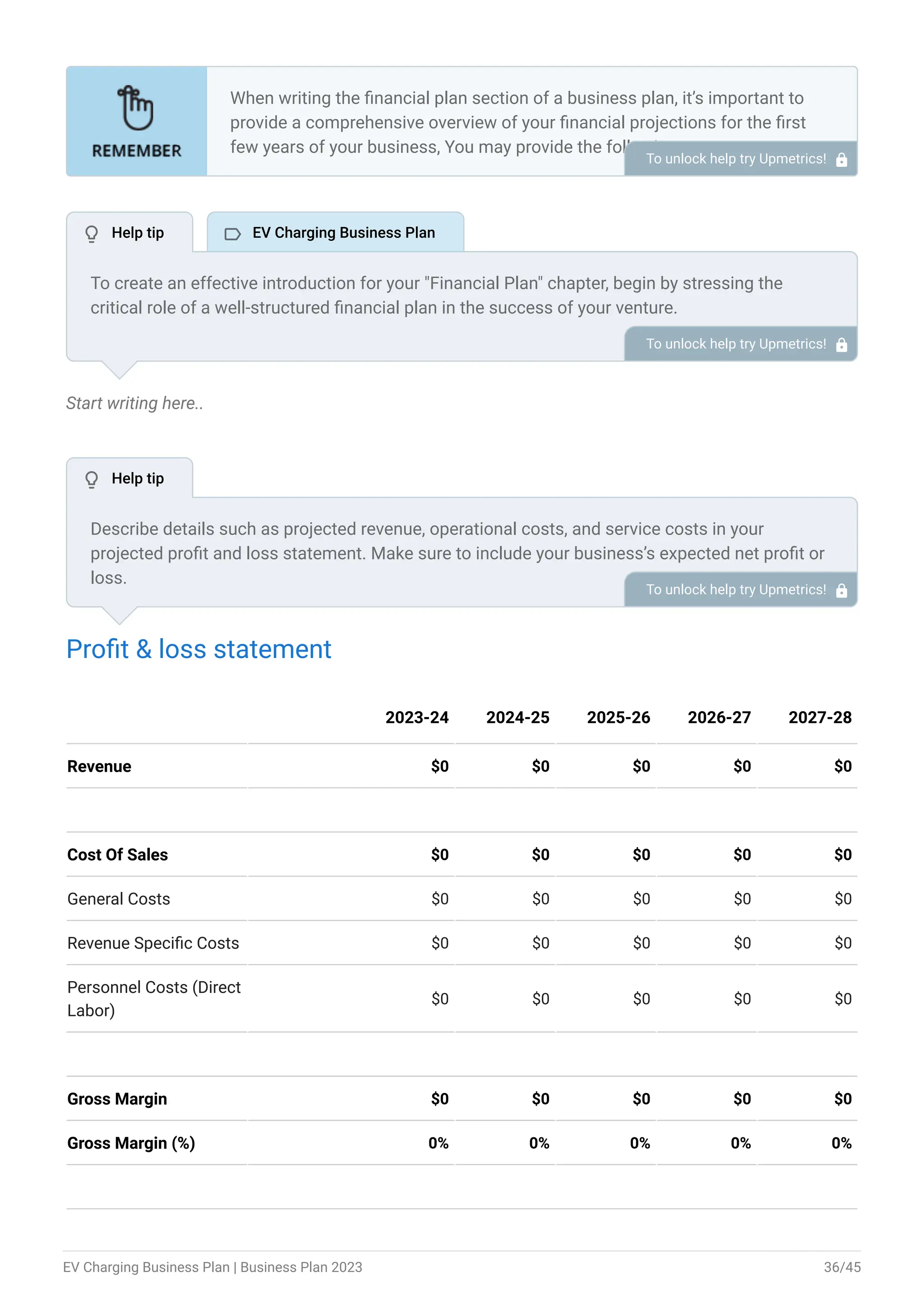
Task: Click the Gross Margin (%) row label
Action: point(131,1143)
